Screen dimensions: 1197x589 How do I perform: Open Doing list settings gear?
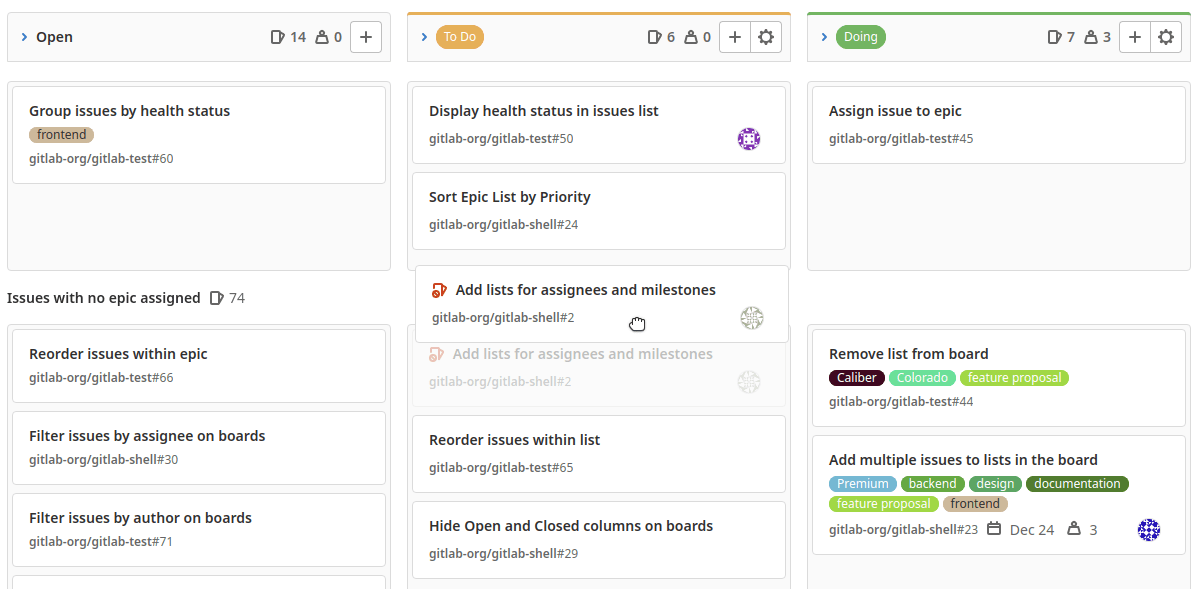pyautogui.click(x=1166, y=37)
